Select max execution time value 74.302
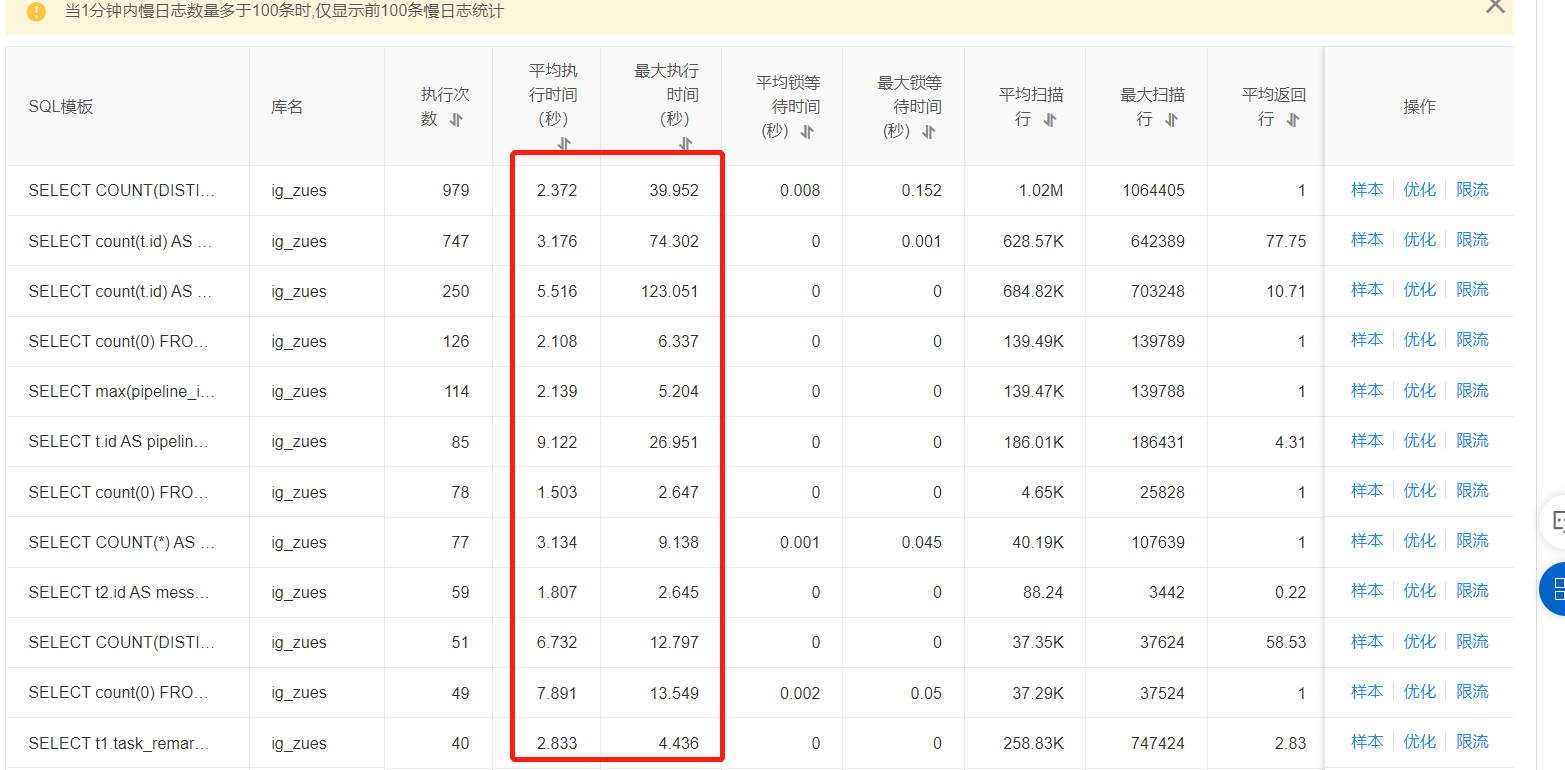Viewport: 1565px width, 770px height. (674, 241)
